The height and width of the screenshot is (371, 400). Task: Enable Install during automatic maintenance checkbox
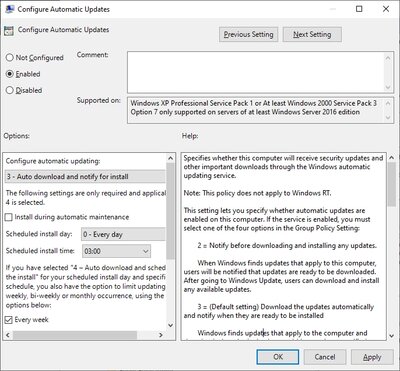click(x=9, y=217)
